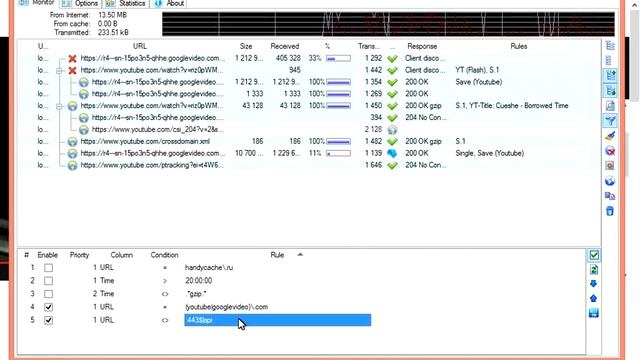
Task: Click the tree view icon atop monitor toolbar
Action: (610, 46)
